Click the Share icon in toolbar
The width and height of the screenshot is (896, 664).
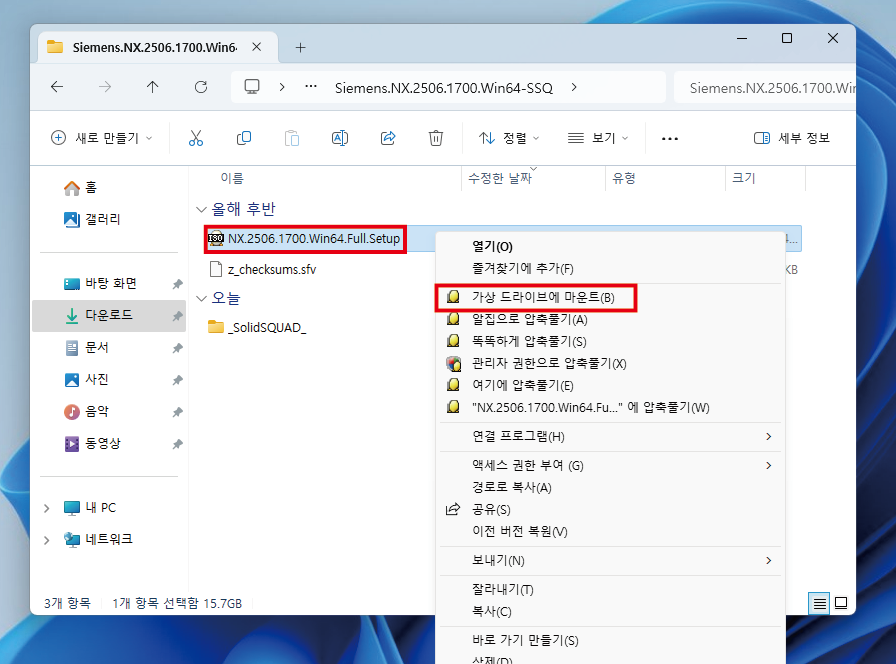point(388,138)
